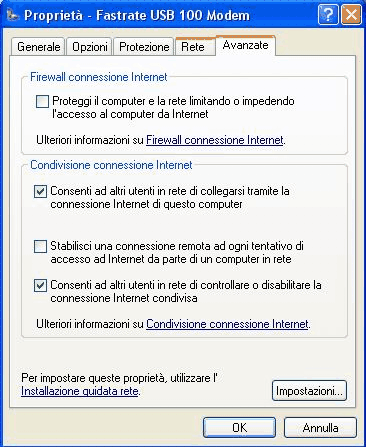The width and height of the screenshot is (366, 447).
Task: Confirm with the OK button
Action: [239, 427]
